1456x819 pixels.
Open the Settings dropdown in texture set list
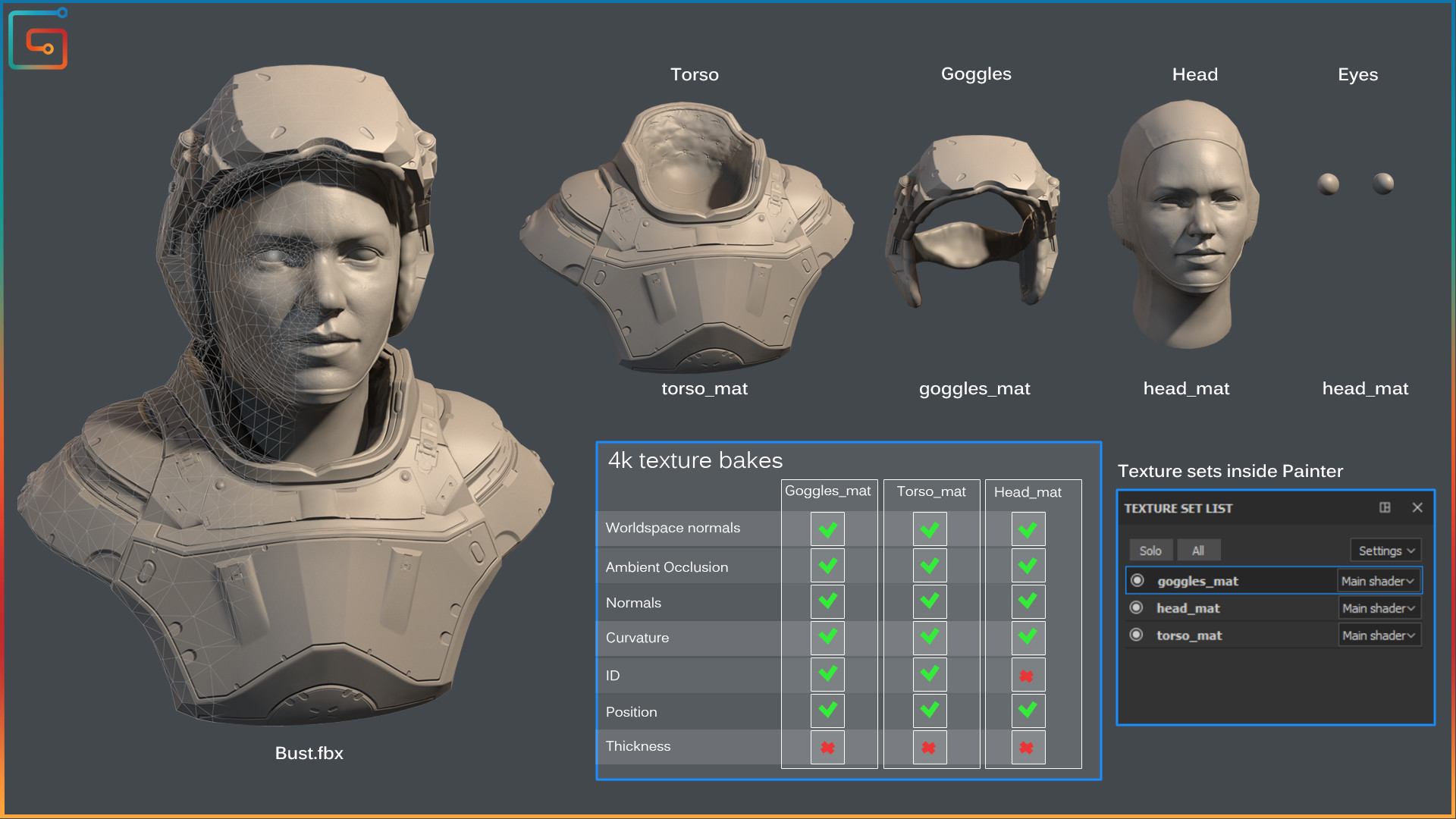(1385, 551)
